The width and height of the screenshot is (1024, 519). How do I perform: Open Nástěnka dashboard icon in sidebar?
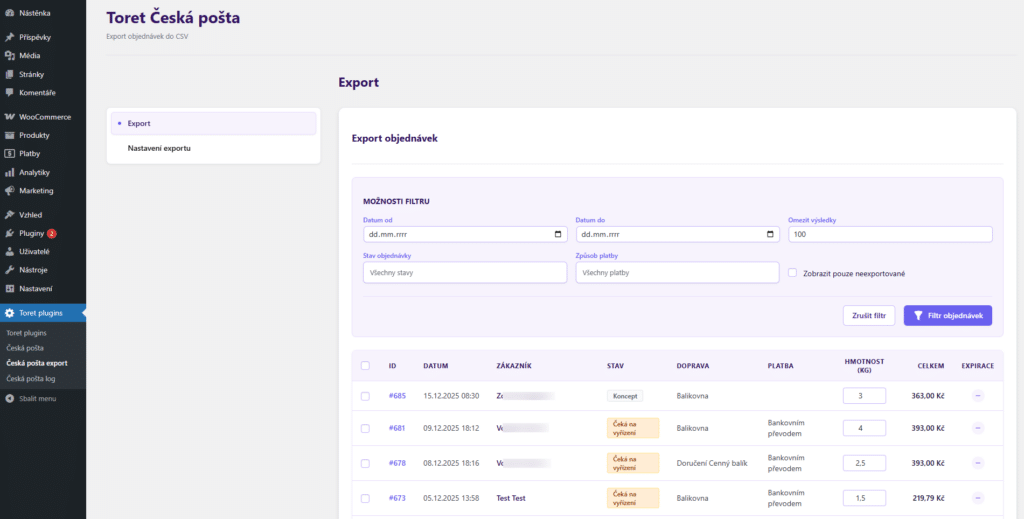[x=10, y=13]
